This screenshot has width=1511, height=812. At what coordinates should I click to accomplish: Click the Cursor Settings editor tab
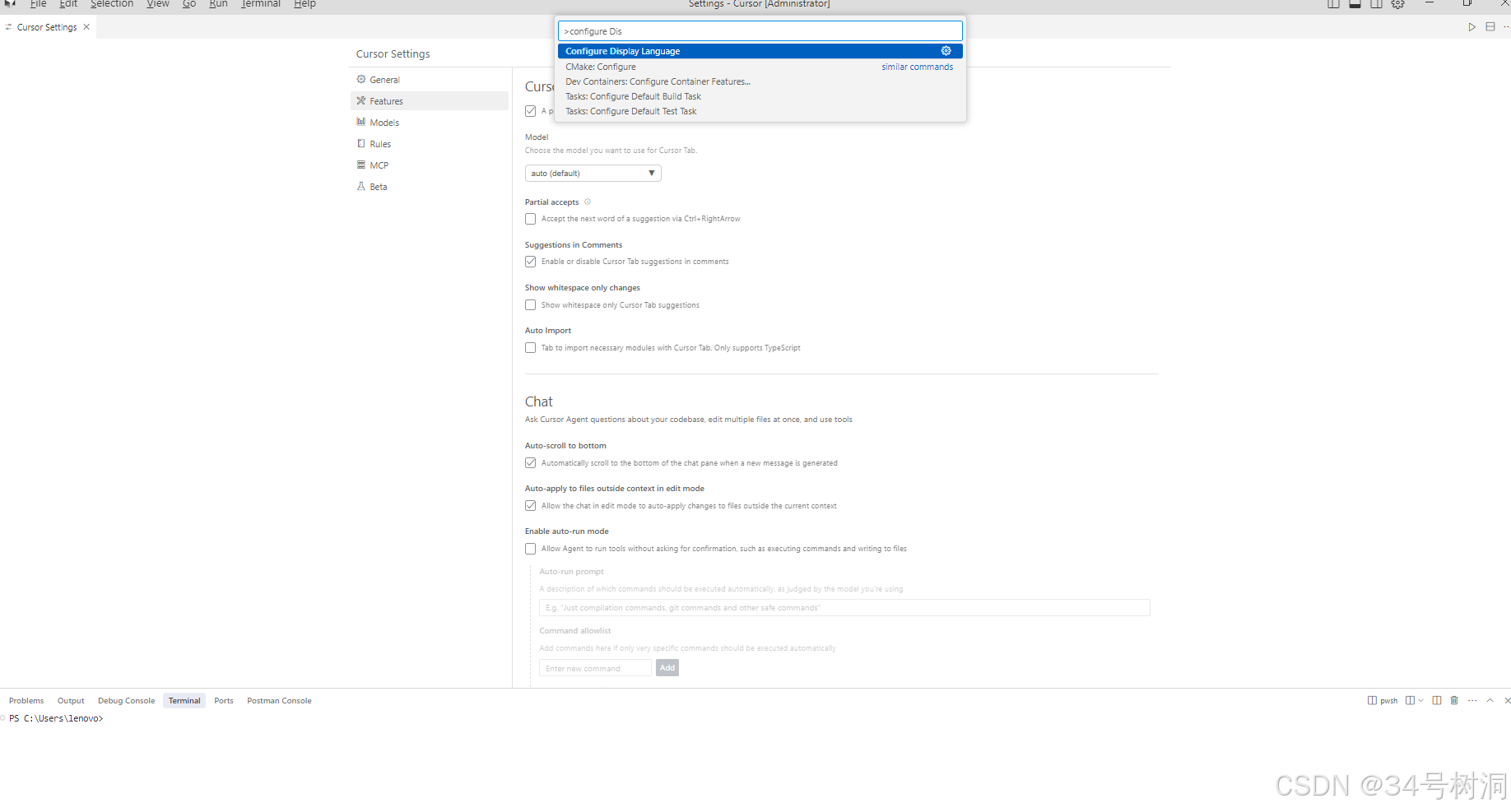pos(46,27)
